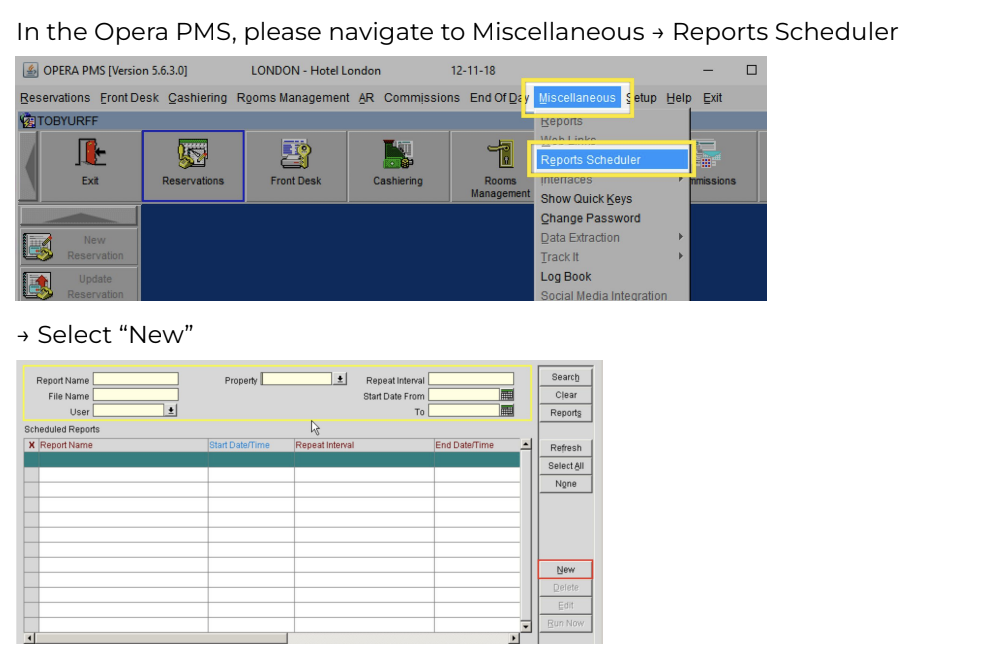Viewport: 998px width, 660px height.
Task: Click the Exit toolbar icon
Action: (x=90, y=165)
